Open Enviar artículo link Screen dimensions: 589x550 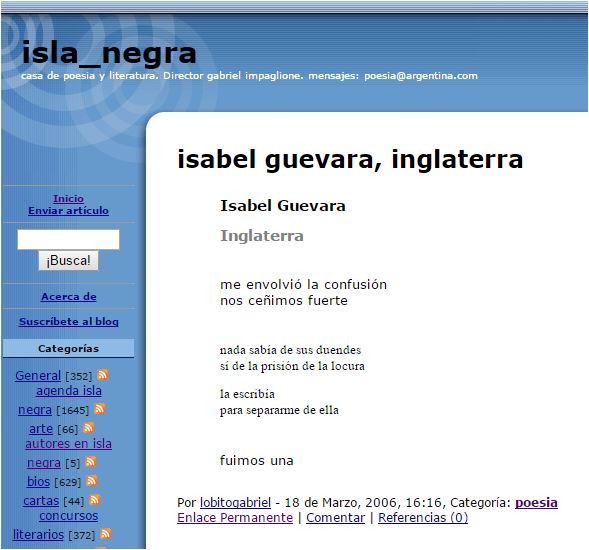click(x=68, y=210)
